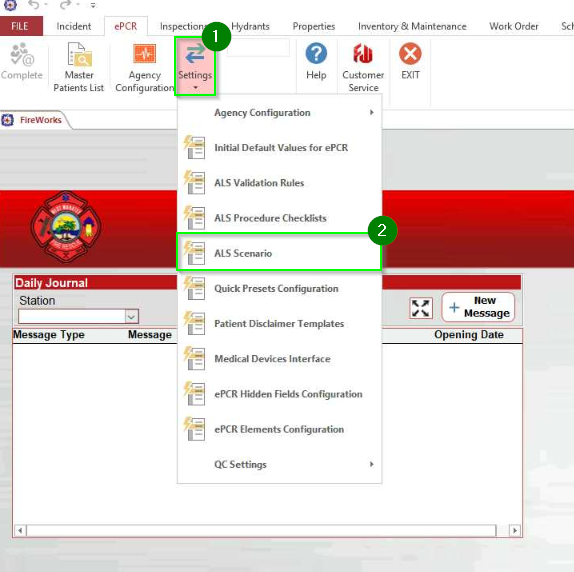Screen dimensions: 574x572
Task: Expand Agency Configuration submenu arrow
Action: click(372, 112)
